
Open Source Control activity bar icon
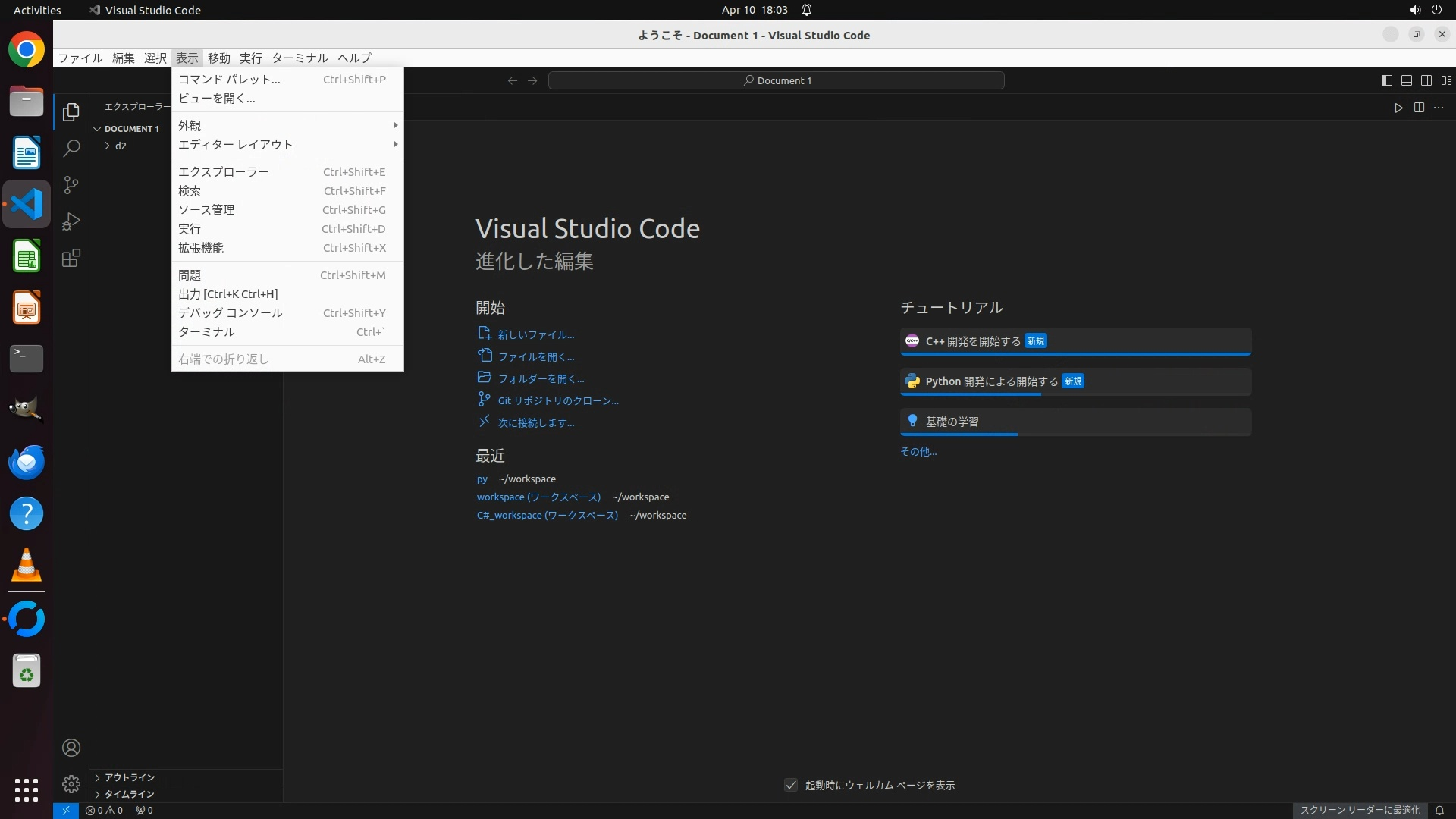71,185
